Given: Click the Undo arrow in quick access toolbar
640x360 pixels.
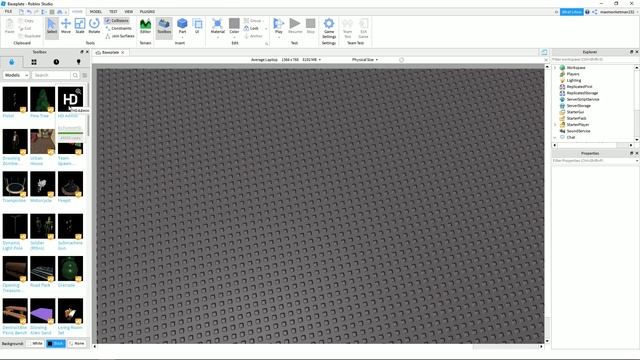Looking at the screenshot, I should tap(29, 12).
